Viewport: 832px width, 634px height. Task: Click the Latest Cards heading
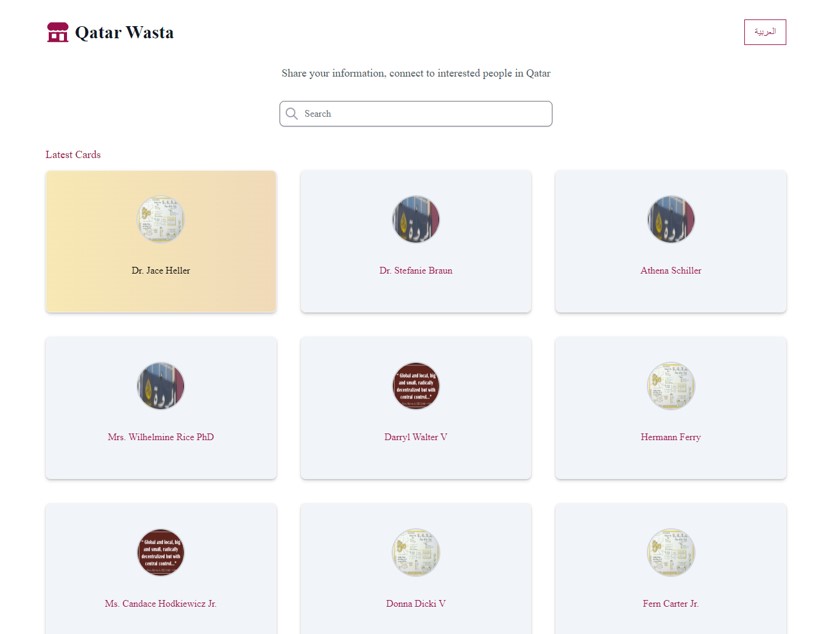point(73,155)
